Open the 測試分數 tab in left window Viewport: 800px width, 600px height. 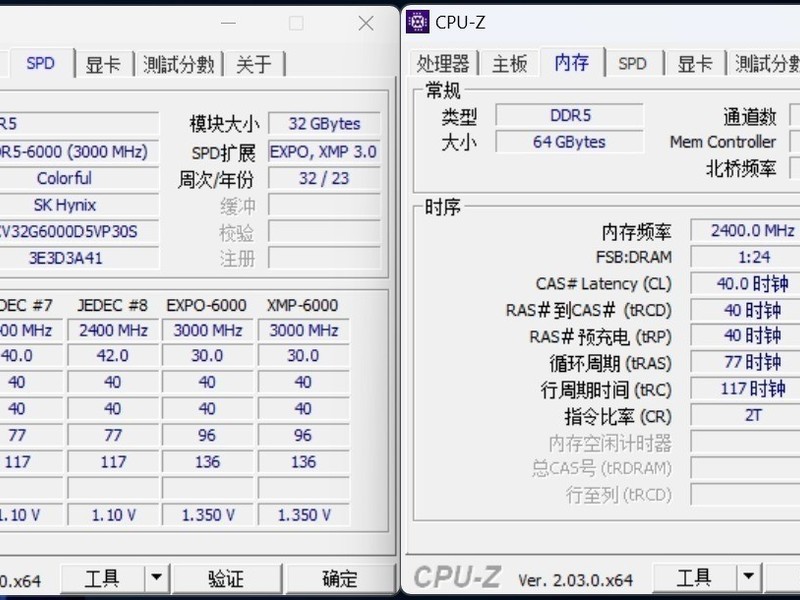179,65
